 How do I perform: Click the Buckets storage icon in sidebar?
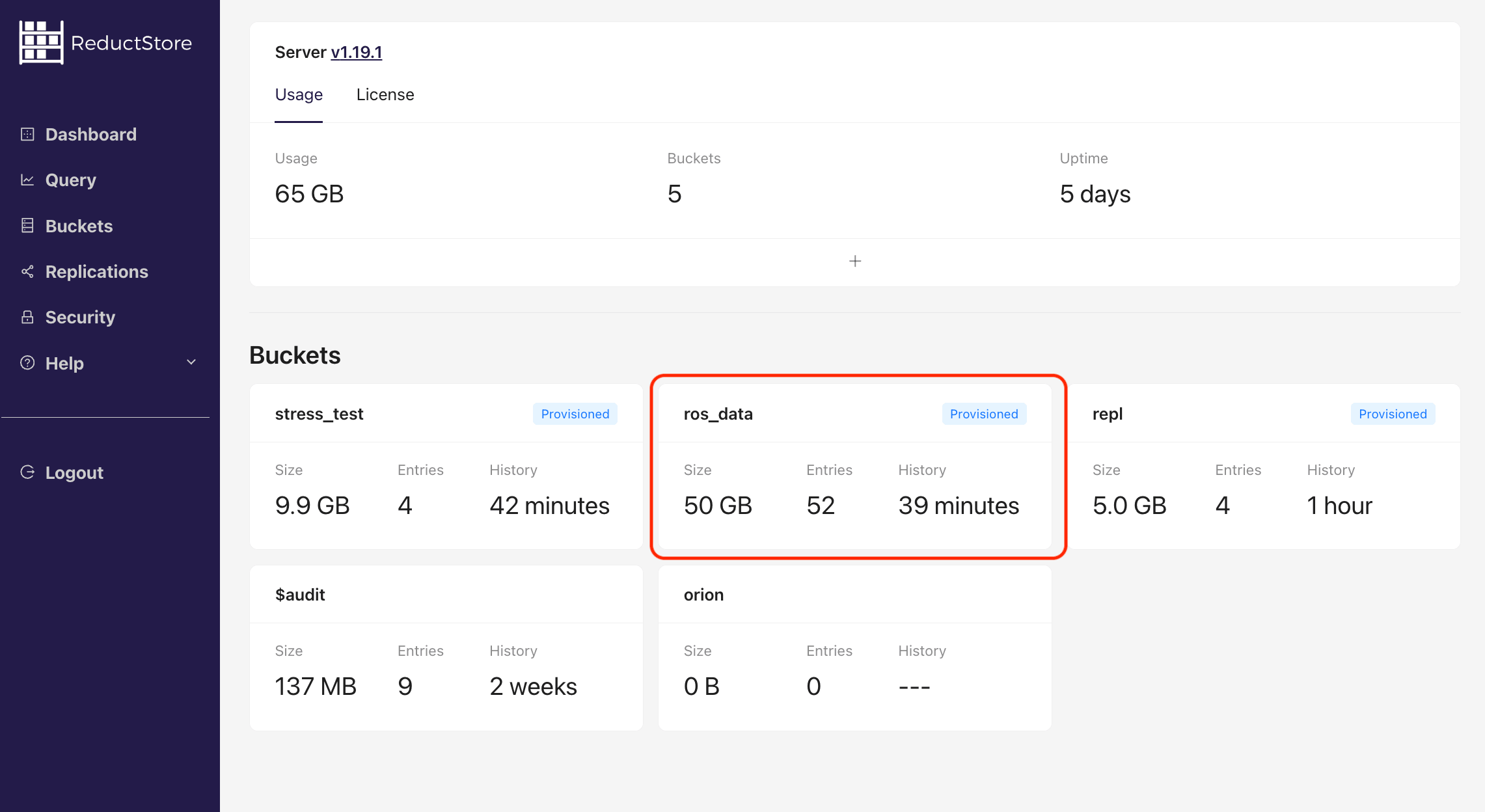pos(27,226)
